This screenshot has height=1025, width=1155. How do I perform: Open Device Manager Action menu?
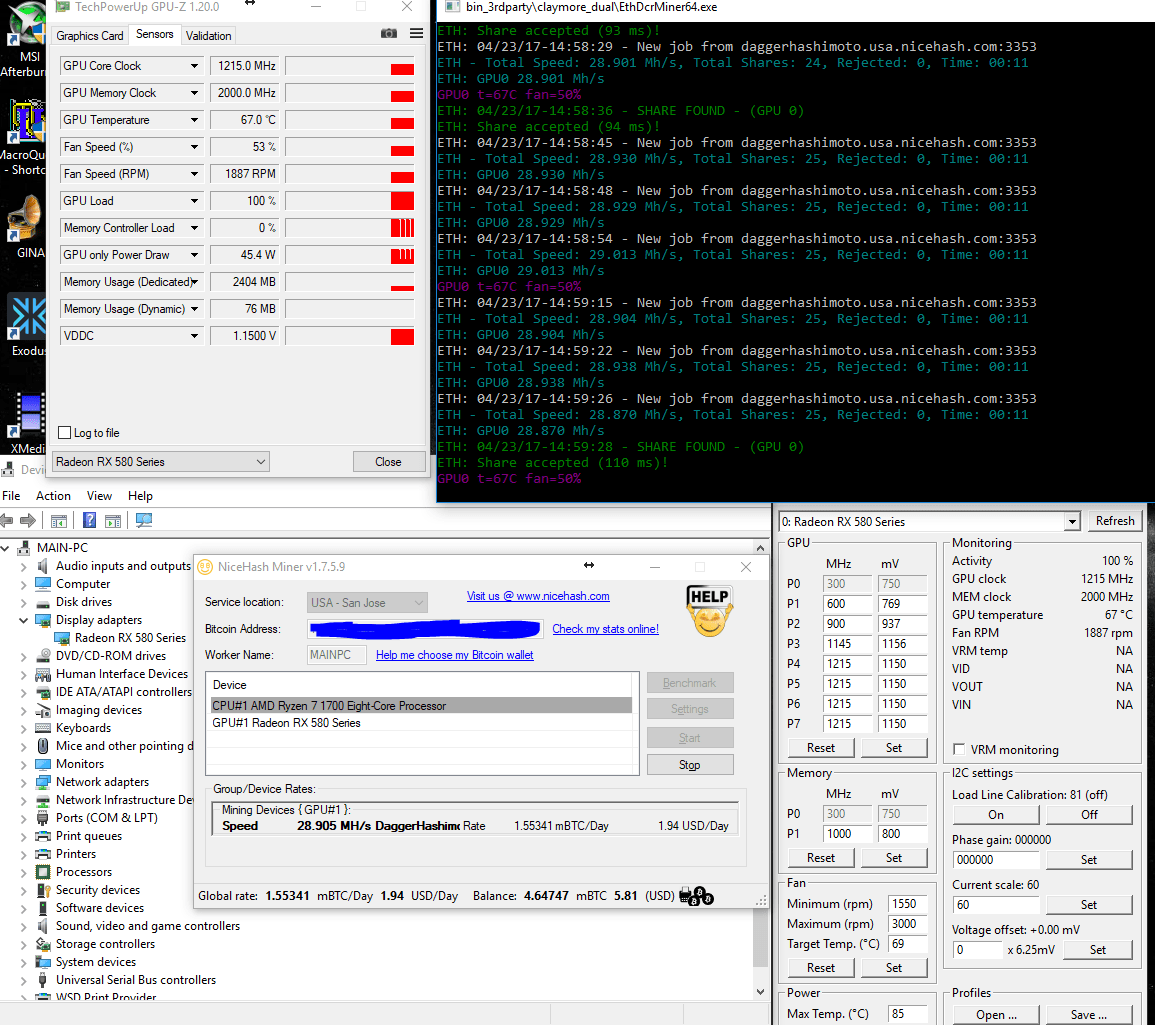[53, 496]
